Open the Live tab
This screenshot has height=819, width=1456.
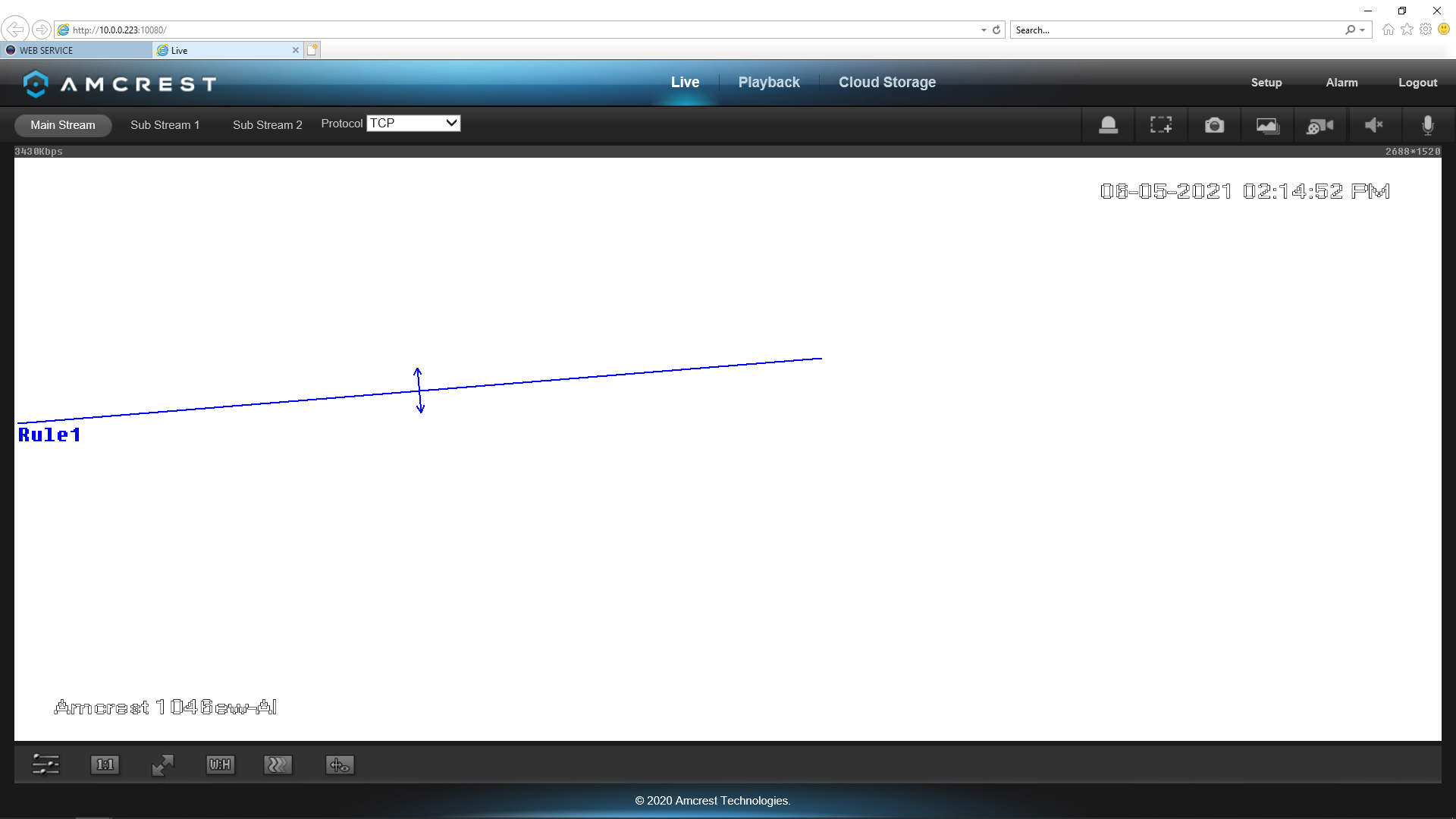click(x=685, y=83)
